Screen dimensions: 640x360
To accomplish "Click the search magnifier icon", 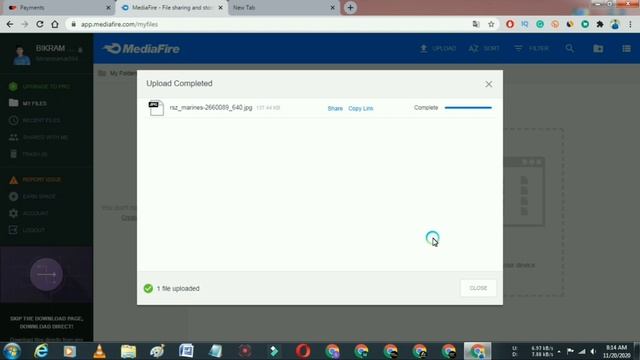I will point(569,49).
